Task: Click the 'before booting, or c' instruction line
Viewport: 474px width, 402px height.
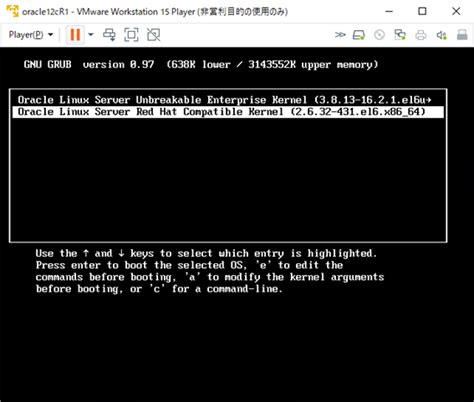Action: (159, 289)
